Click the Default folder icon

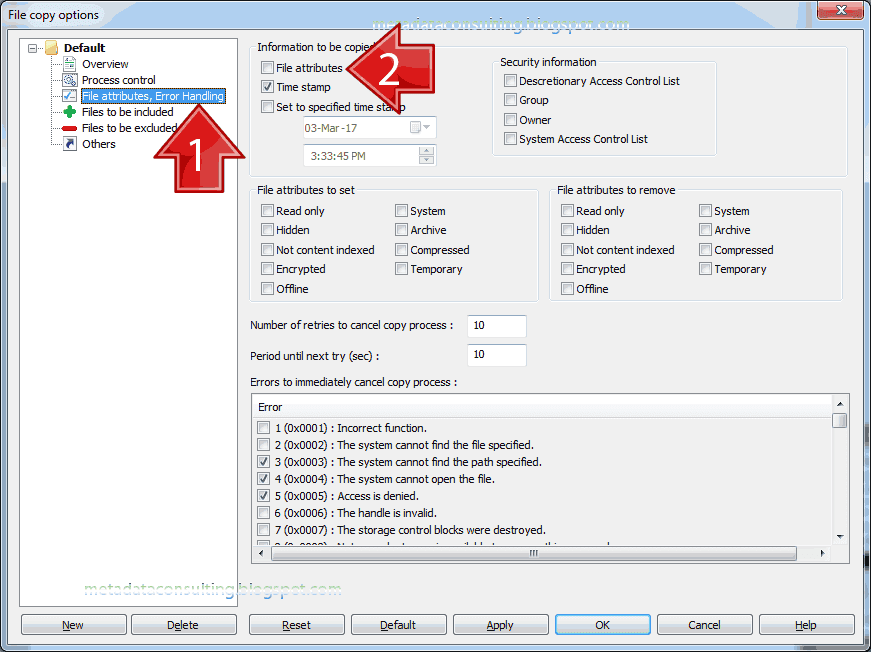(x=52, y=47)
